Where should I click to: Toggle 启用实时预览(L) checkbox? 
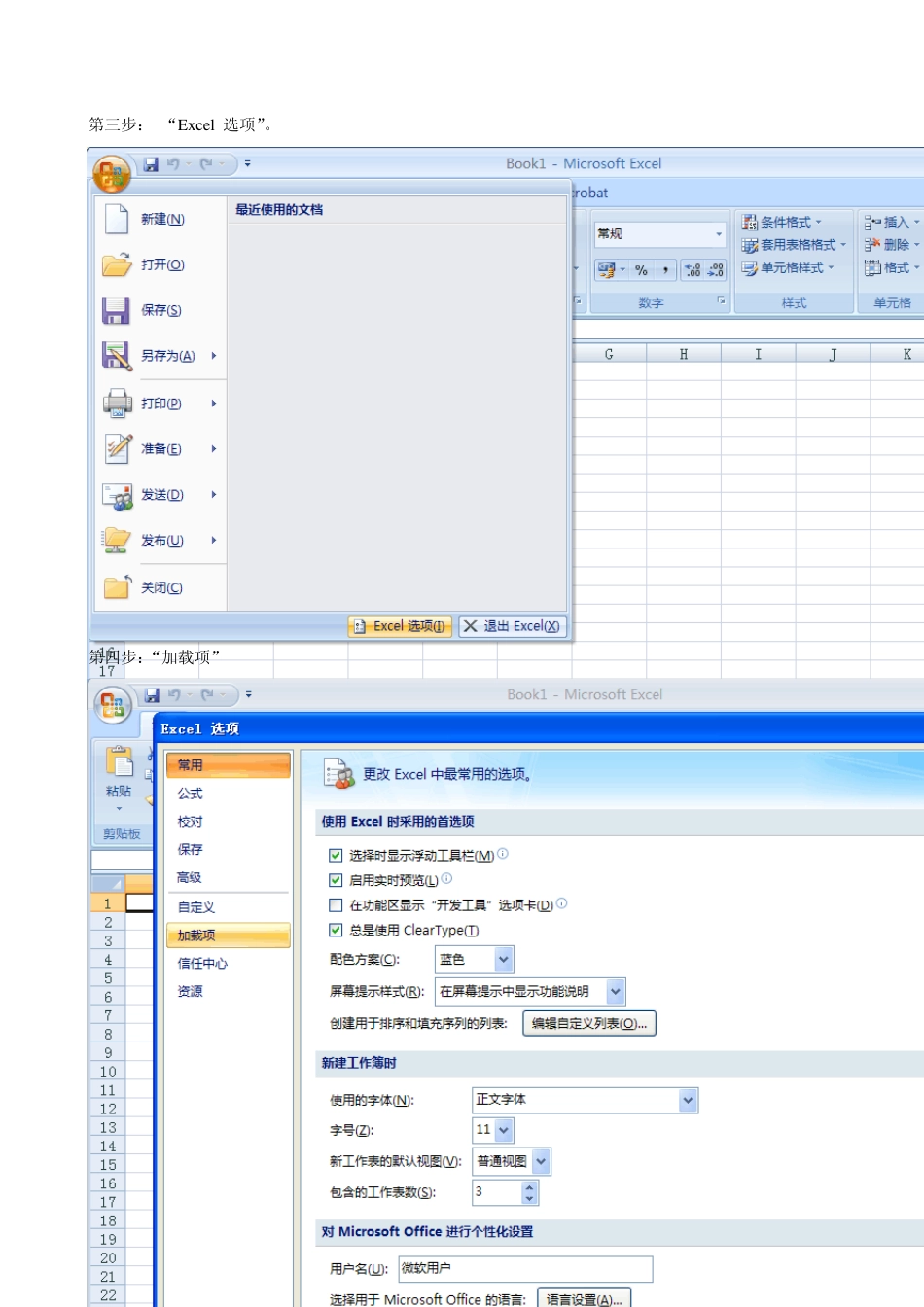point(336,880)
